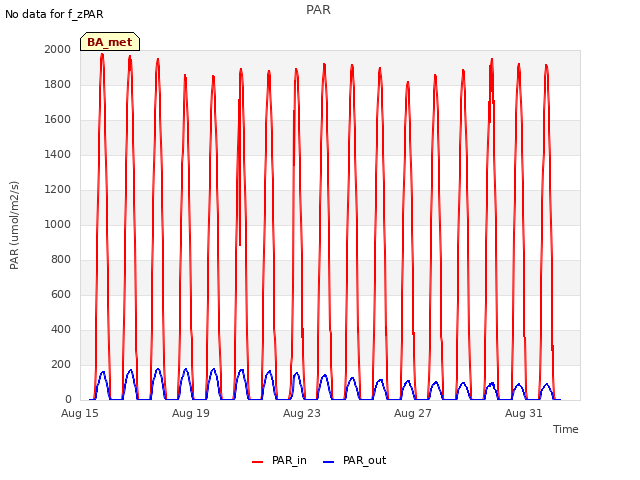Click the 200 y-axis tick label
Viewport: 640px width, 480px height.
coord(61,364)
